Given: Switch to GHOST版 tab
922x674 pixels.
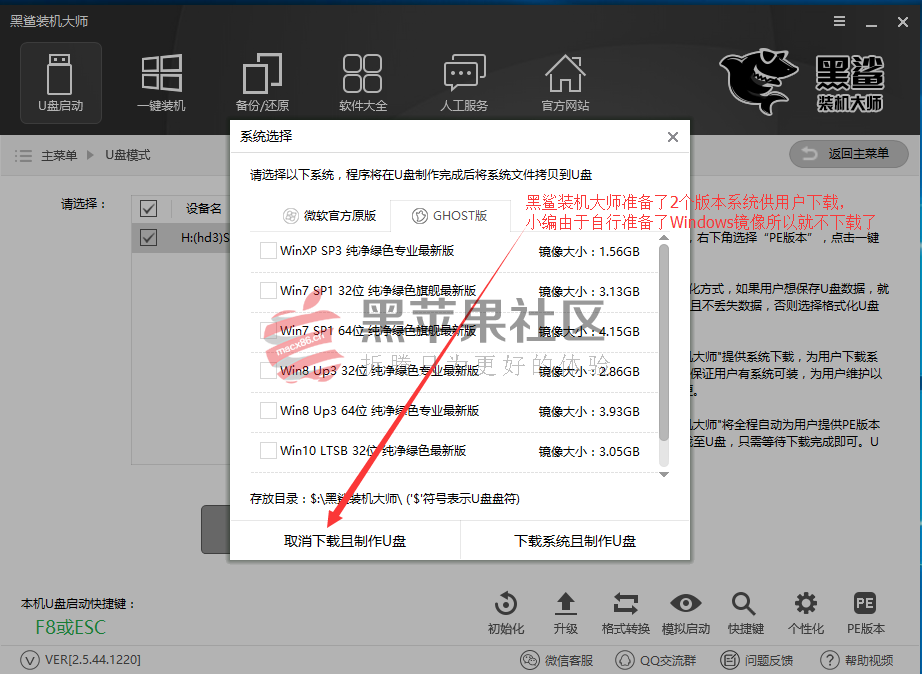Looking at the screenshot, I should (x=450, y=216).
